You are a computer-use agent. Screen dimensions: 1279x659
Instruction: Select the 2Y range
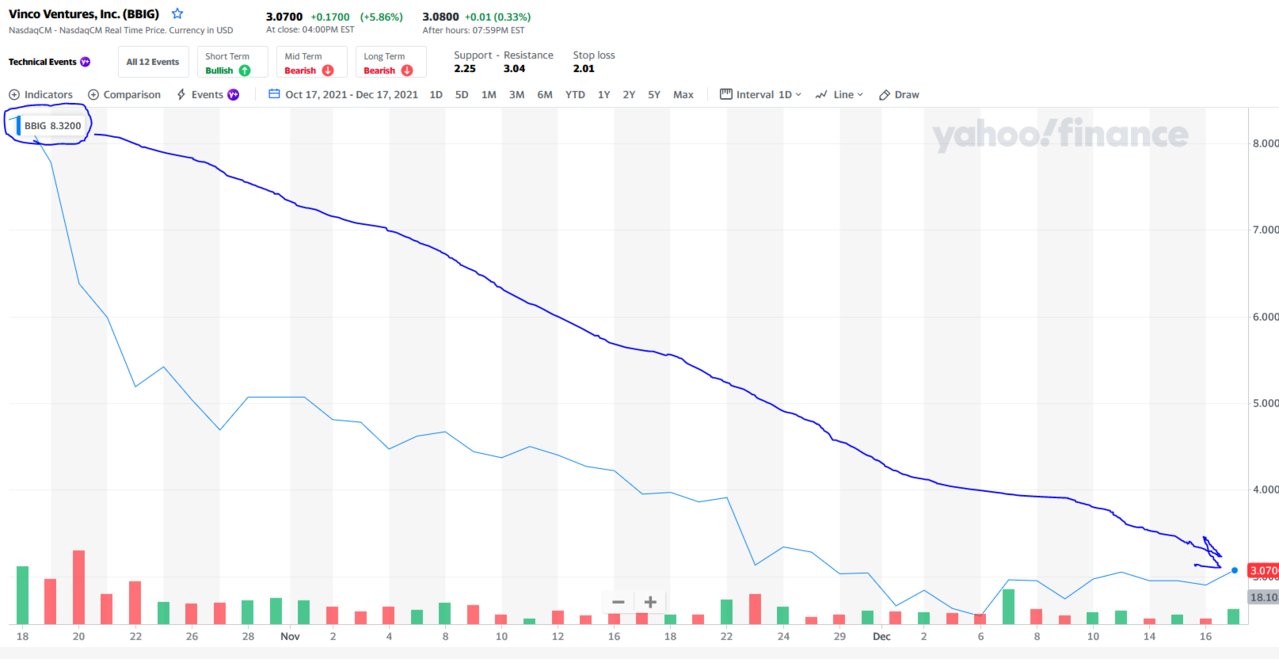(x=629, y=95)
